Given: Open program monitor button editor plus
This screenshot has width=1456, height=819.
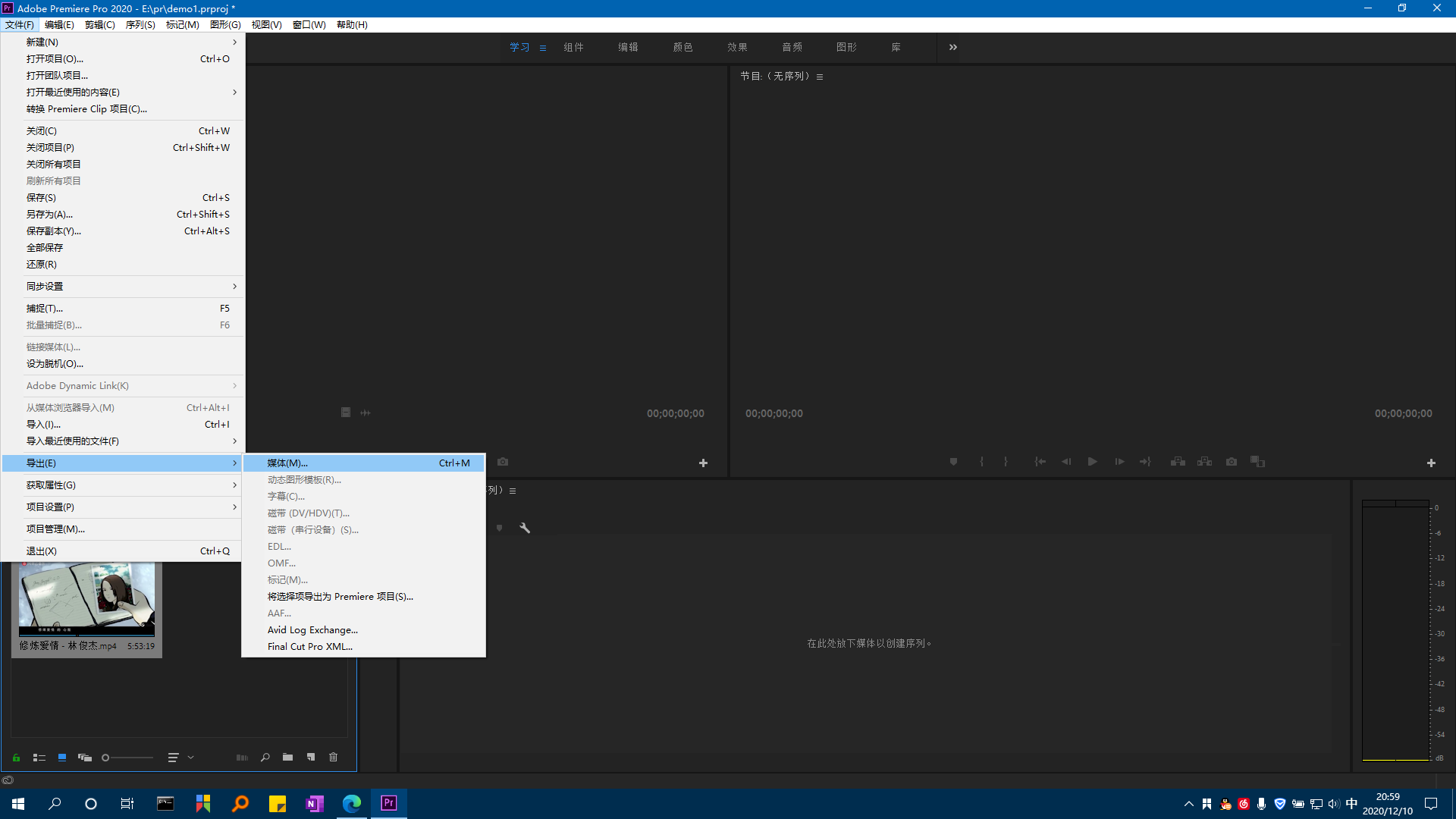Looking at the screenshot, I should (1431, 463).
